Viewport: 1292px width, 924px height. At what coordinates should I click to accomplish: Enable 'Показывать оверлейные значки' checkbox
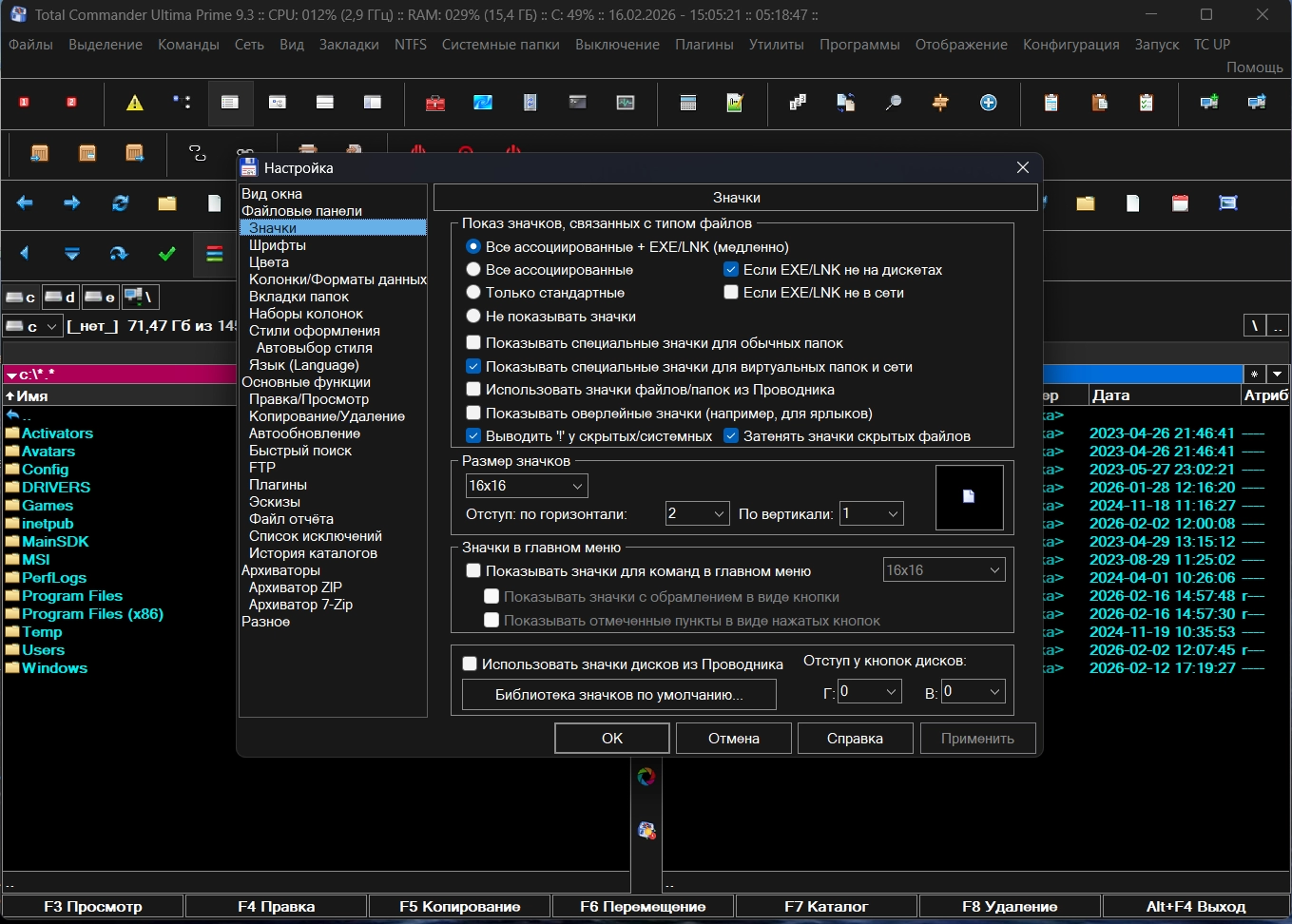click(x=473, y=414)
